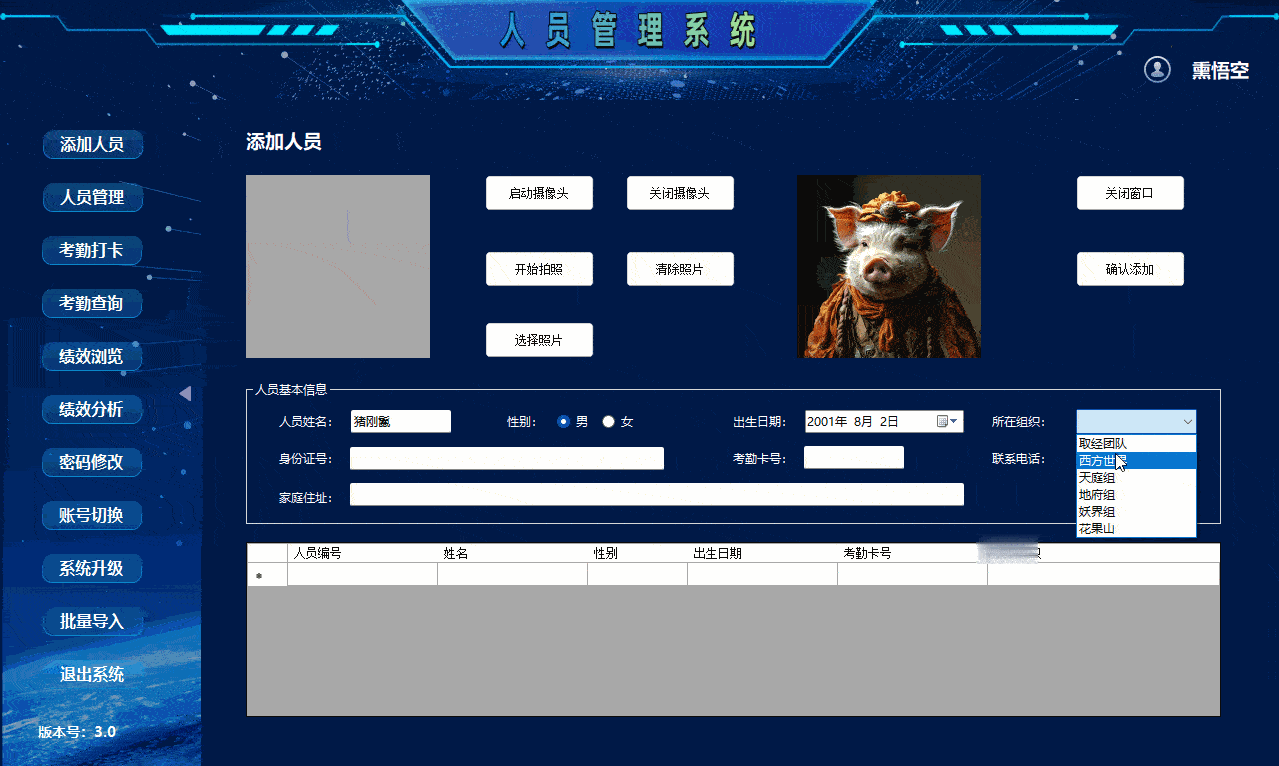This screenshot has width=1279, height=766.
Task: Click the 启动摄像头 button
Action: tap(539, 193)
